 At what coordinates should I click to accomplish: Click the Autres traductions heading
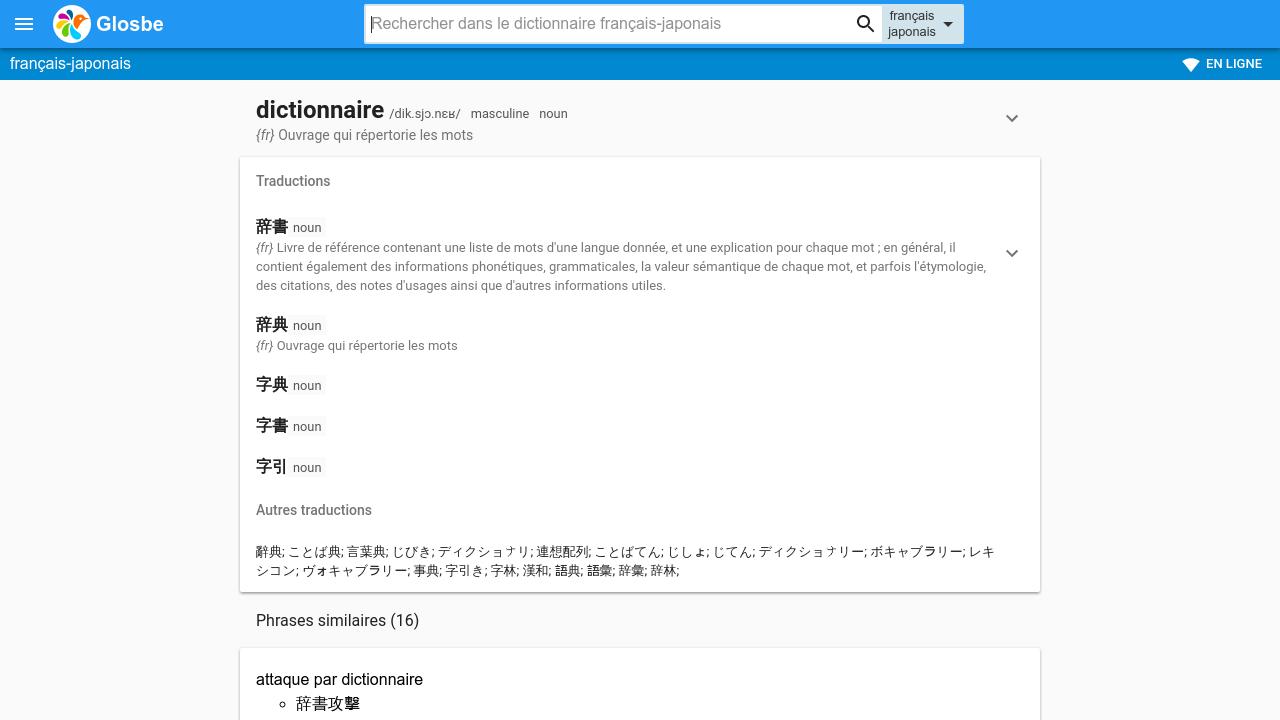tap(314, 510)
